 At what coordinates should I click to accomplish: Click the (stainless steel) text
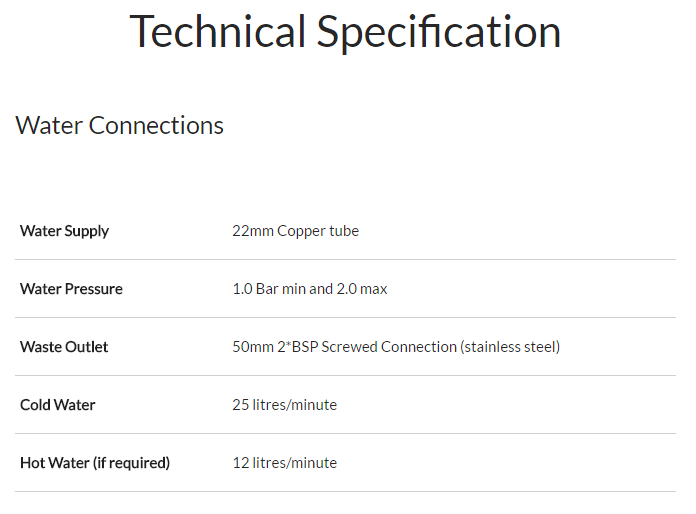[x=510, y=347]
